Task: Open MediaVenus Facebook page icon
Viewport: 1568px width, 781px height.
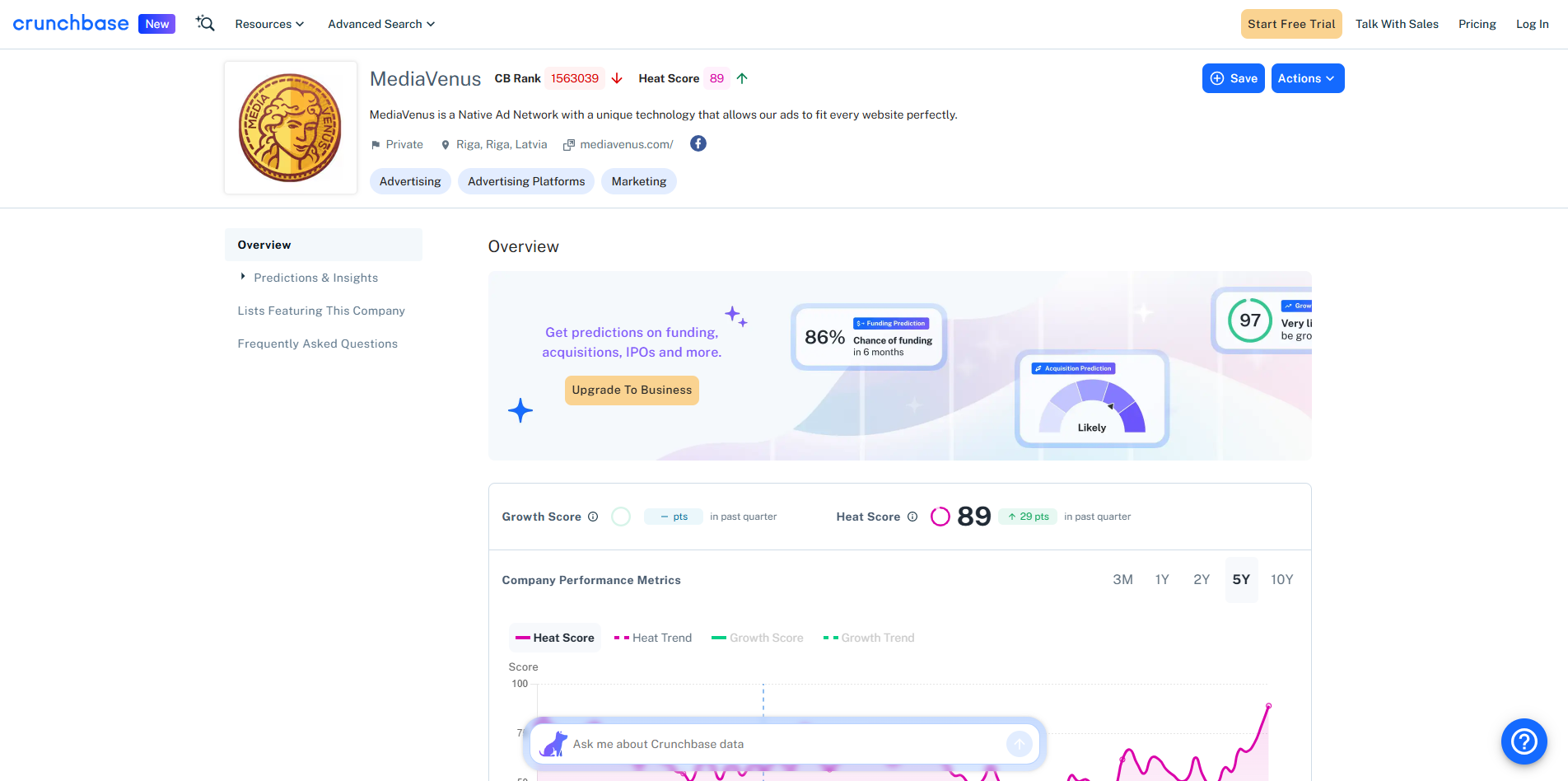Action: pyautogui.click(x=698, y=143)
